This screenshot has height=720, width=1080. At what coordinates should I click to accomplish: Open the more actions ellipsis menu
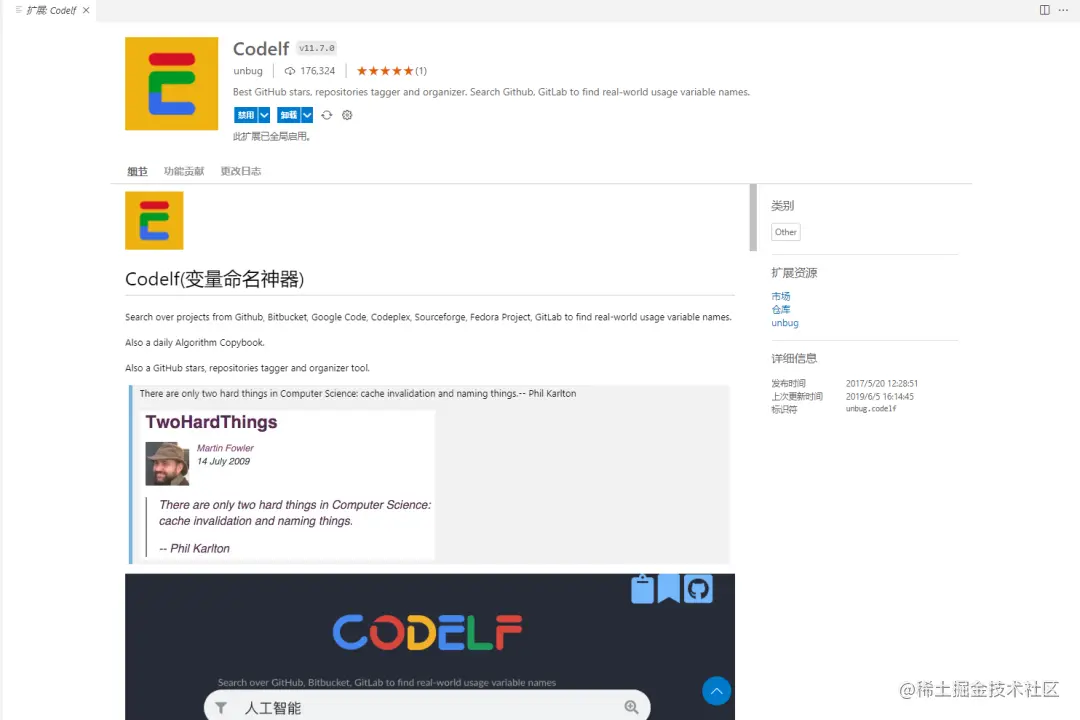click(x=1062, y=10)
